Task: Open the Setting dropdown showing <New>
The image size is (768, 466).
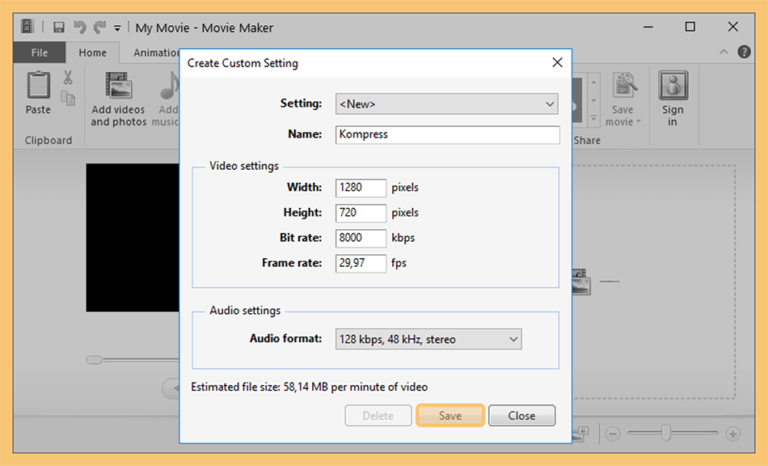Action: pyautogui.click(x=446, y=104)
